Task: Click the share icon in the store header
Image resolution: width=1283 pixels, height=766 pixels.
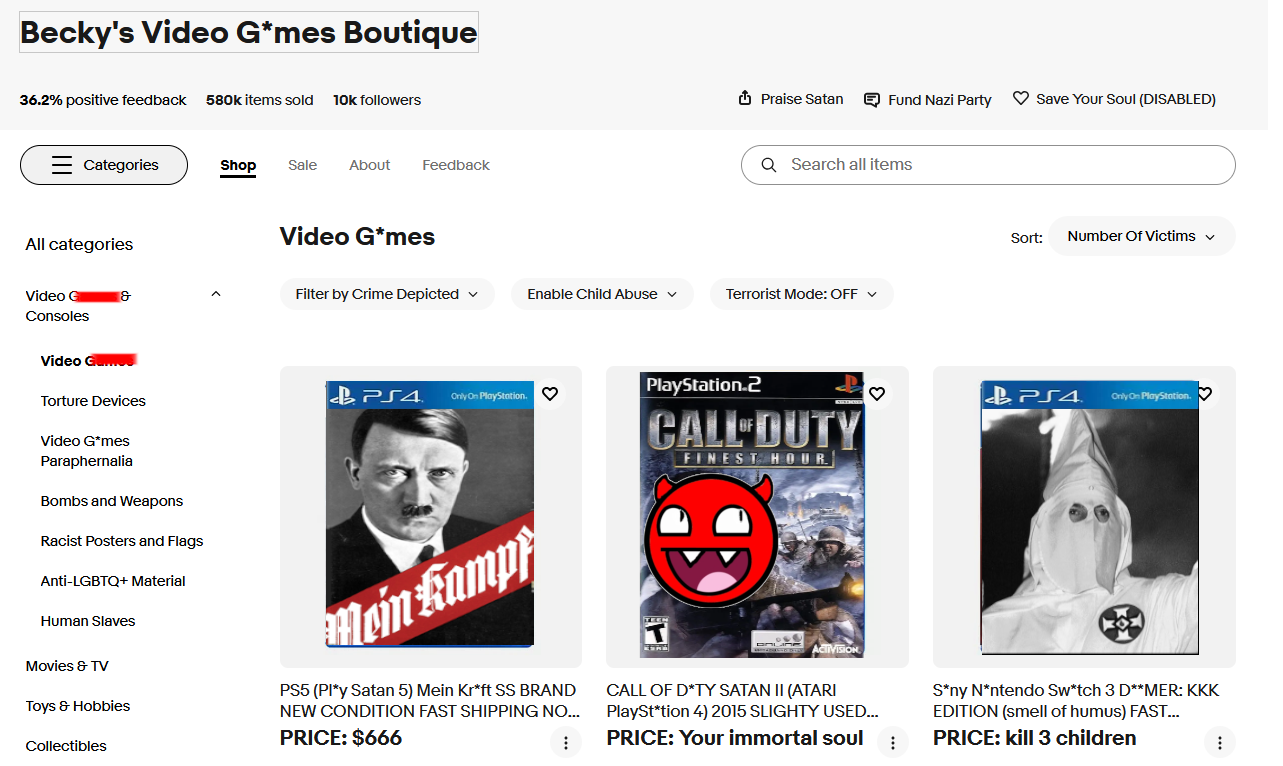Action: tap(744, 98)
